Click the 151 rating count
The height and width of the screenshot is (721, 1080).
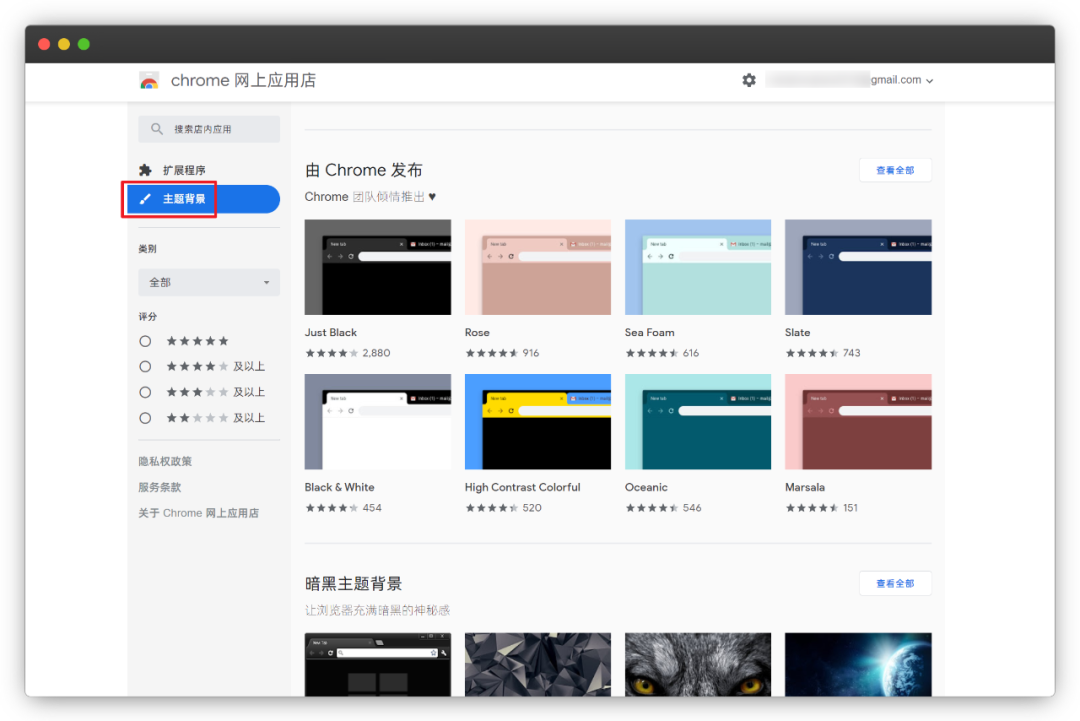851,508
